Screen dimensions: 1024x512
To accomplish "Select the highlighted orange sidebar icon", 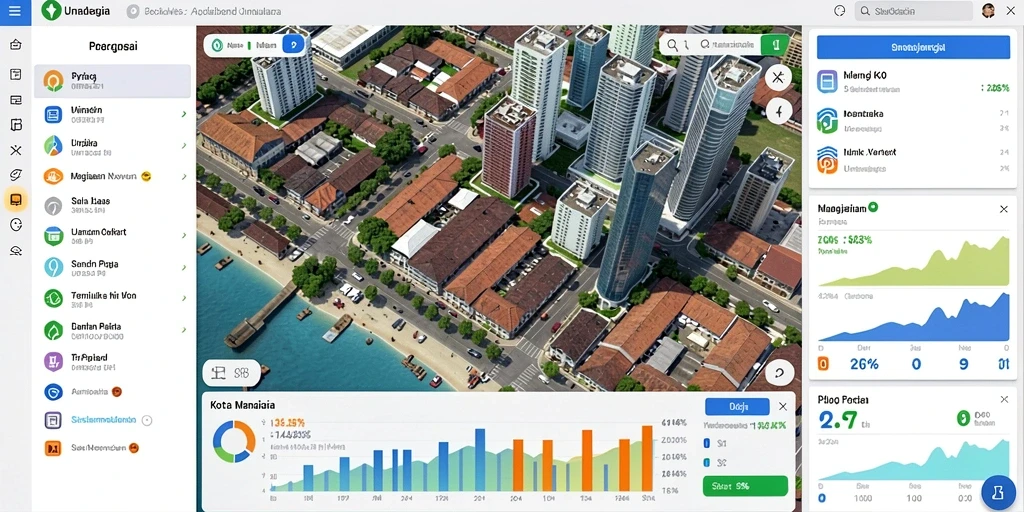I will click(x=16, y=200).
